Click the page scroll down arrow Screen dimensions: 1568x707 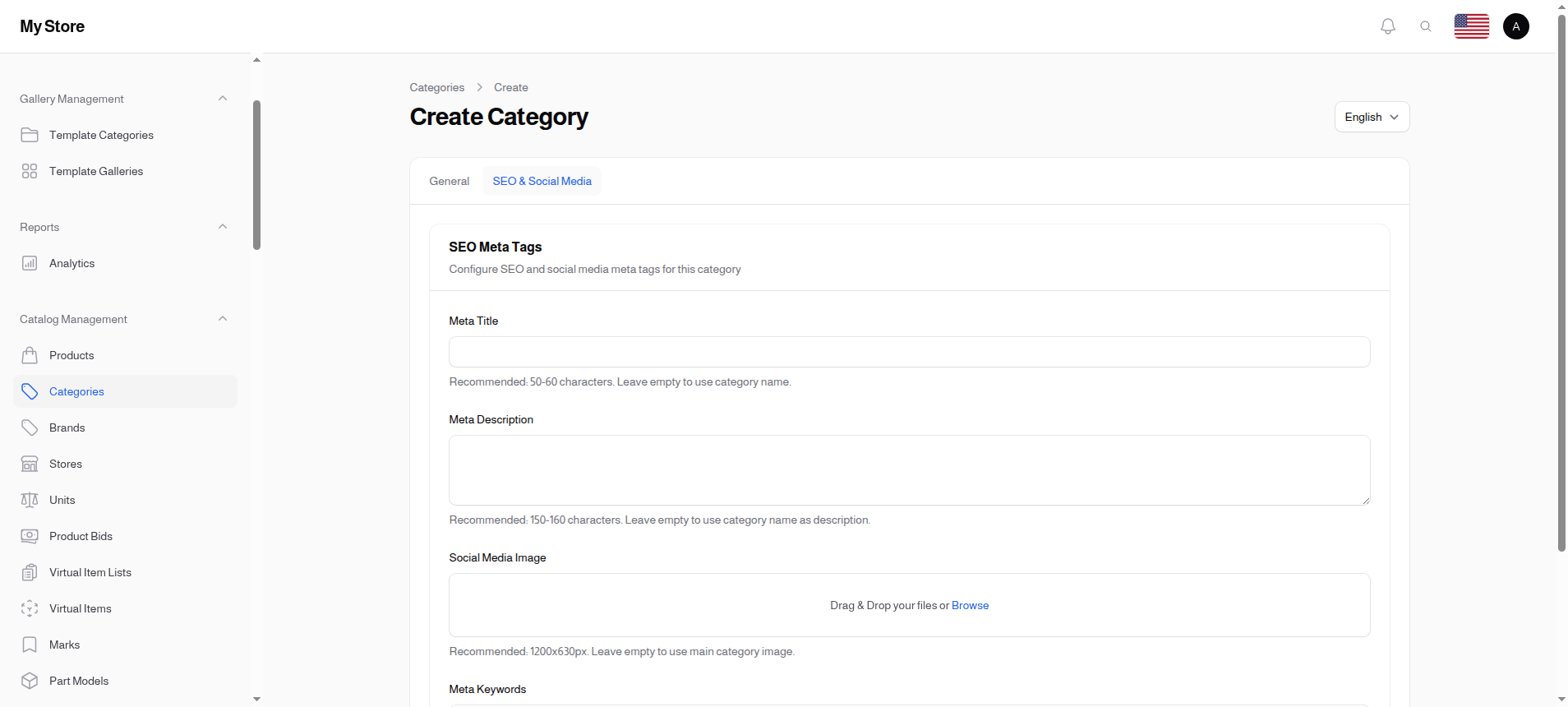[x=1561, y=700]
